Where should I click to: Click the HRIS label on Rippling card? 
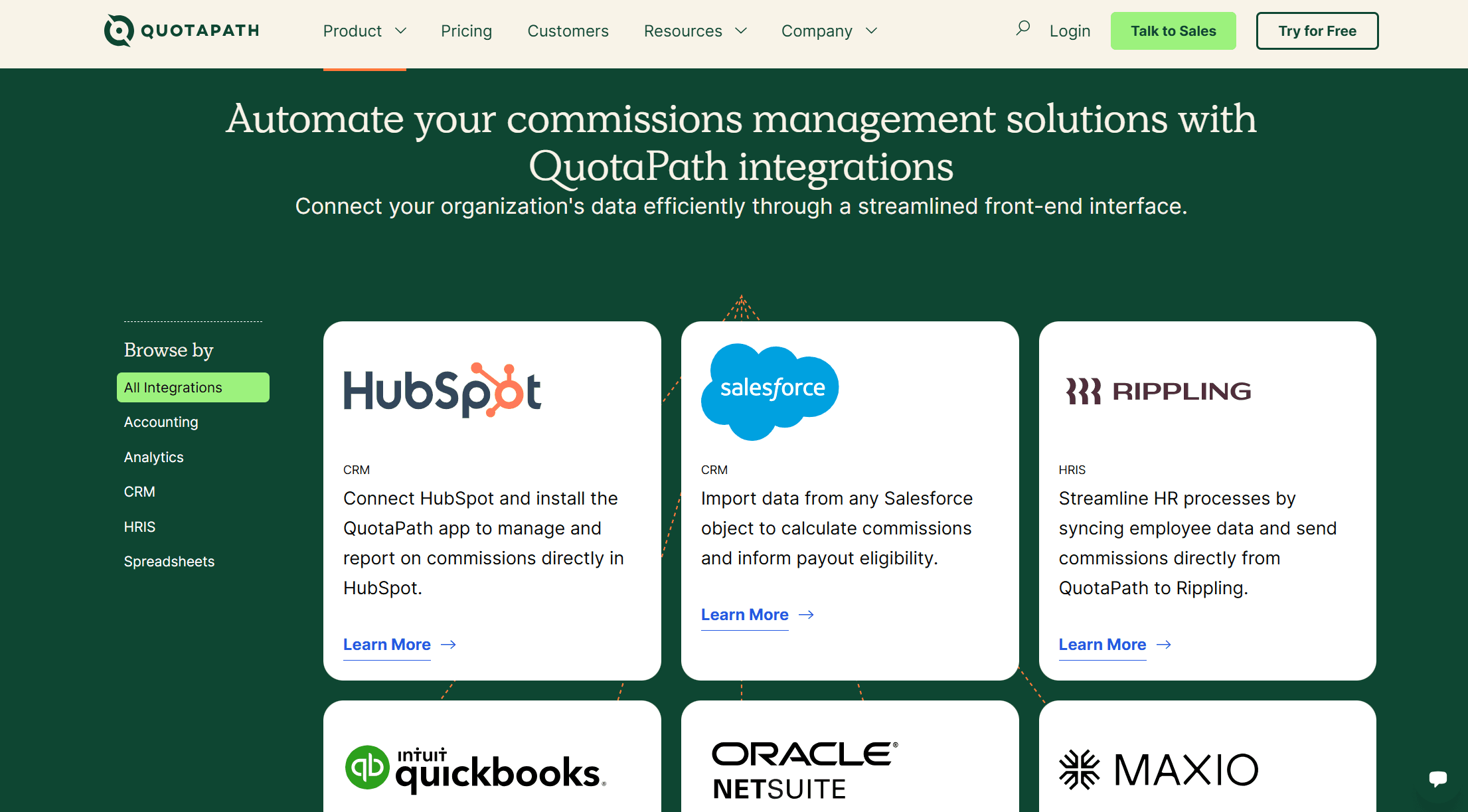1072,470
